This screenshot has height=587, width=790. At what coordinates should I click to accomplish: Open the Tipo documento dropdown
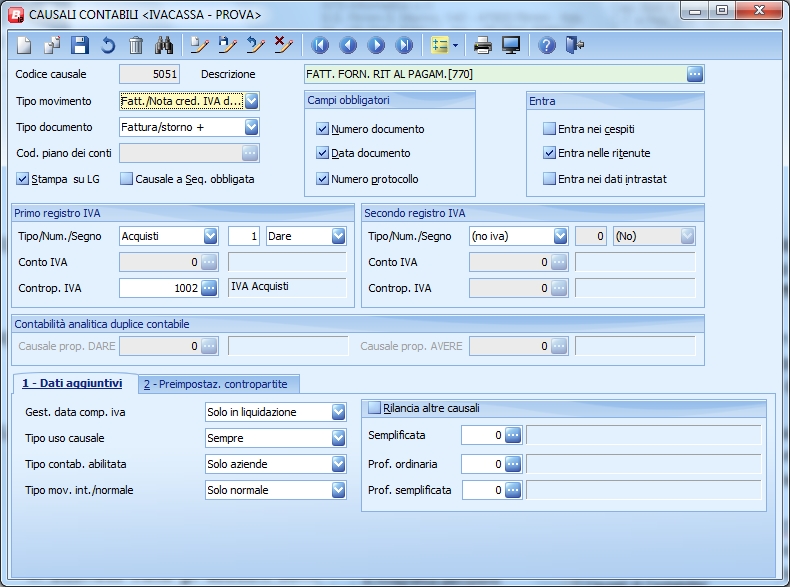coord(252,127)
